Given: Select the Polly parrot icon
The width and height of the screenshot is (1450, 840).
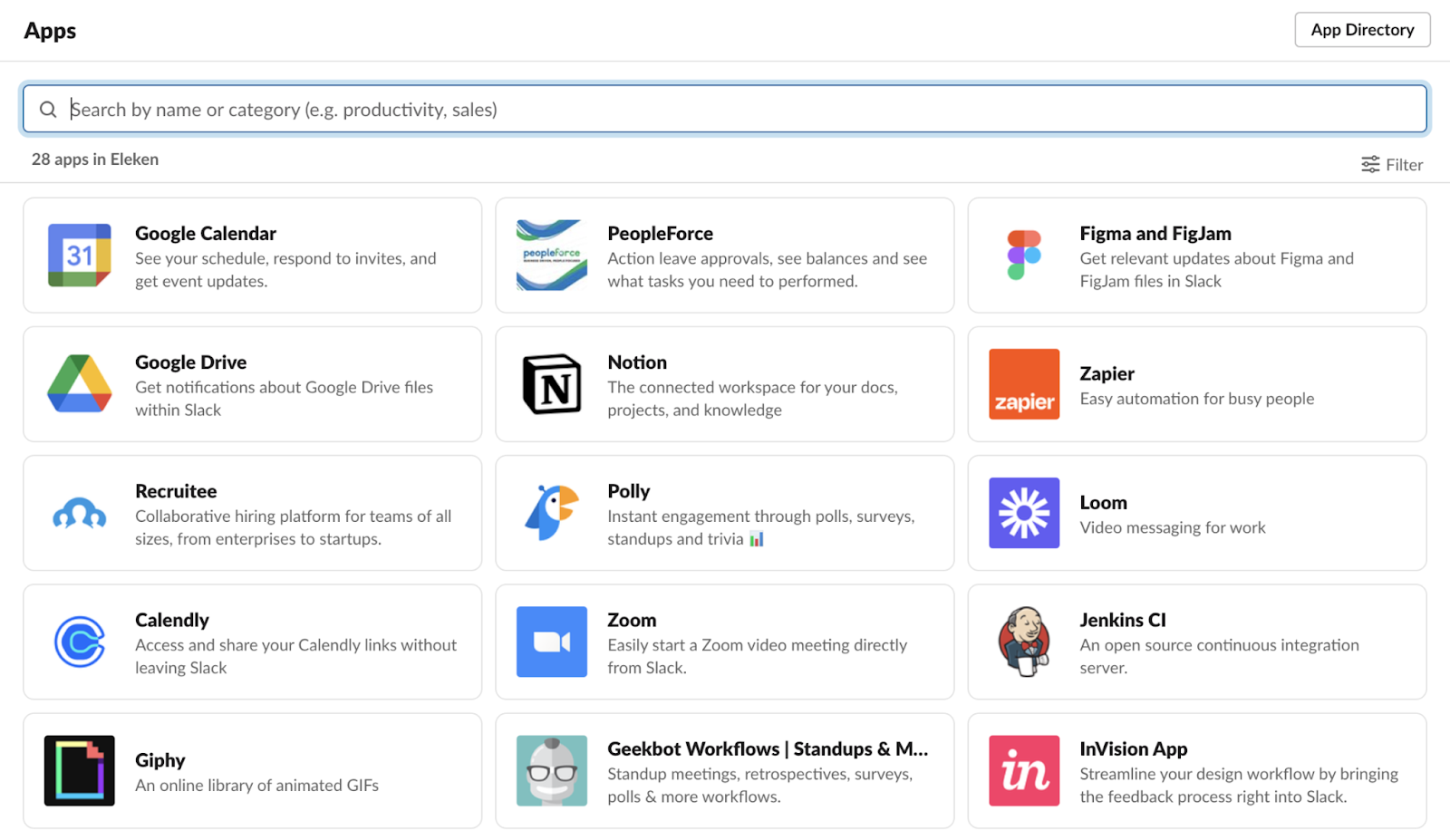Looking at the screenshot, I should (552, 513).
